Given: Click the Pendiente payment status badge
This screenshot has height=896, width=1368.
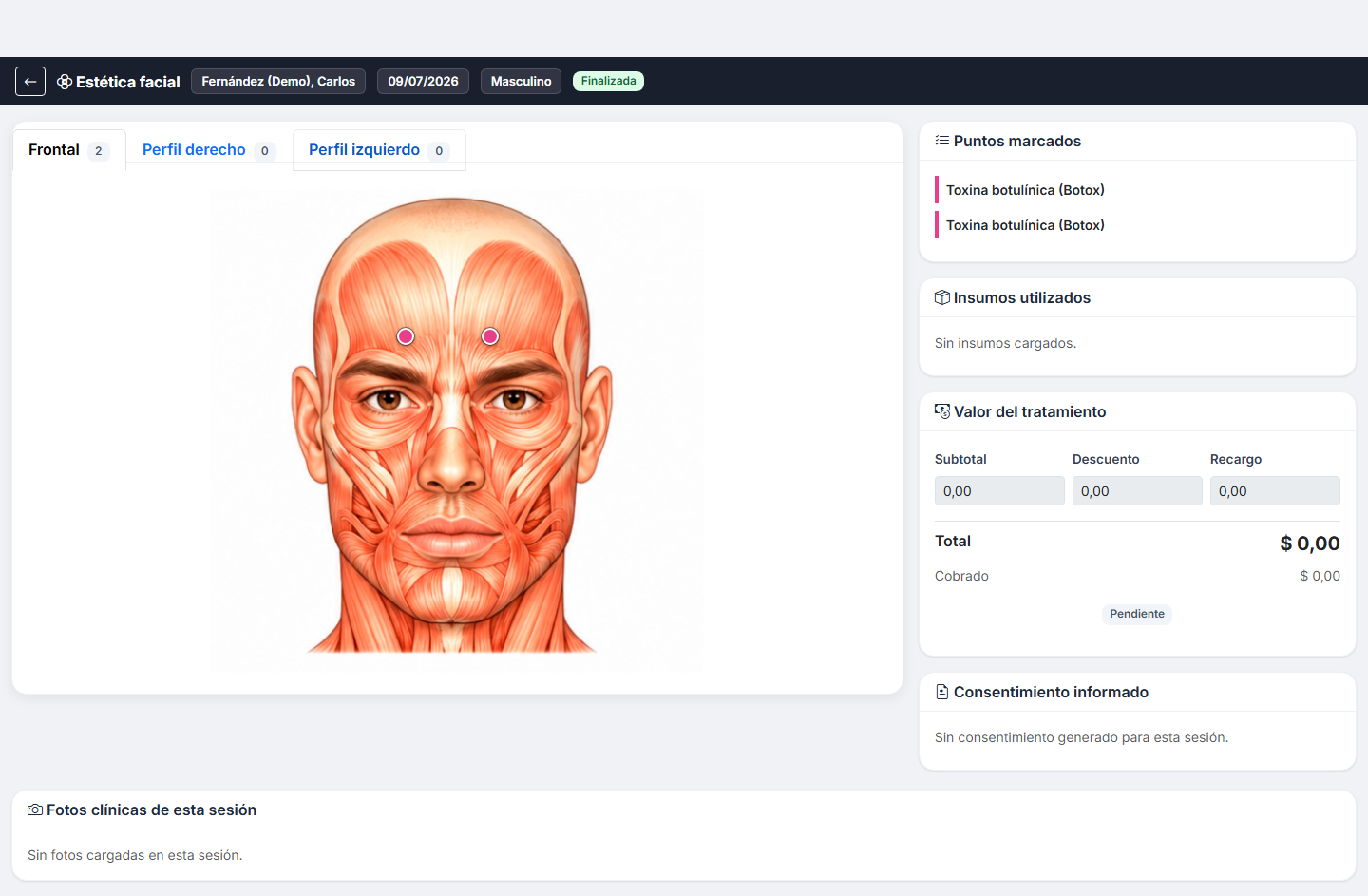Looking at the screenshot, I should coord(1137,614).
